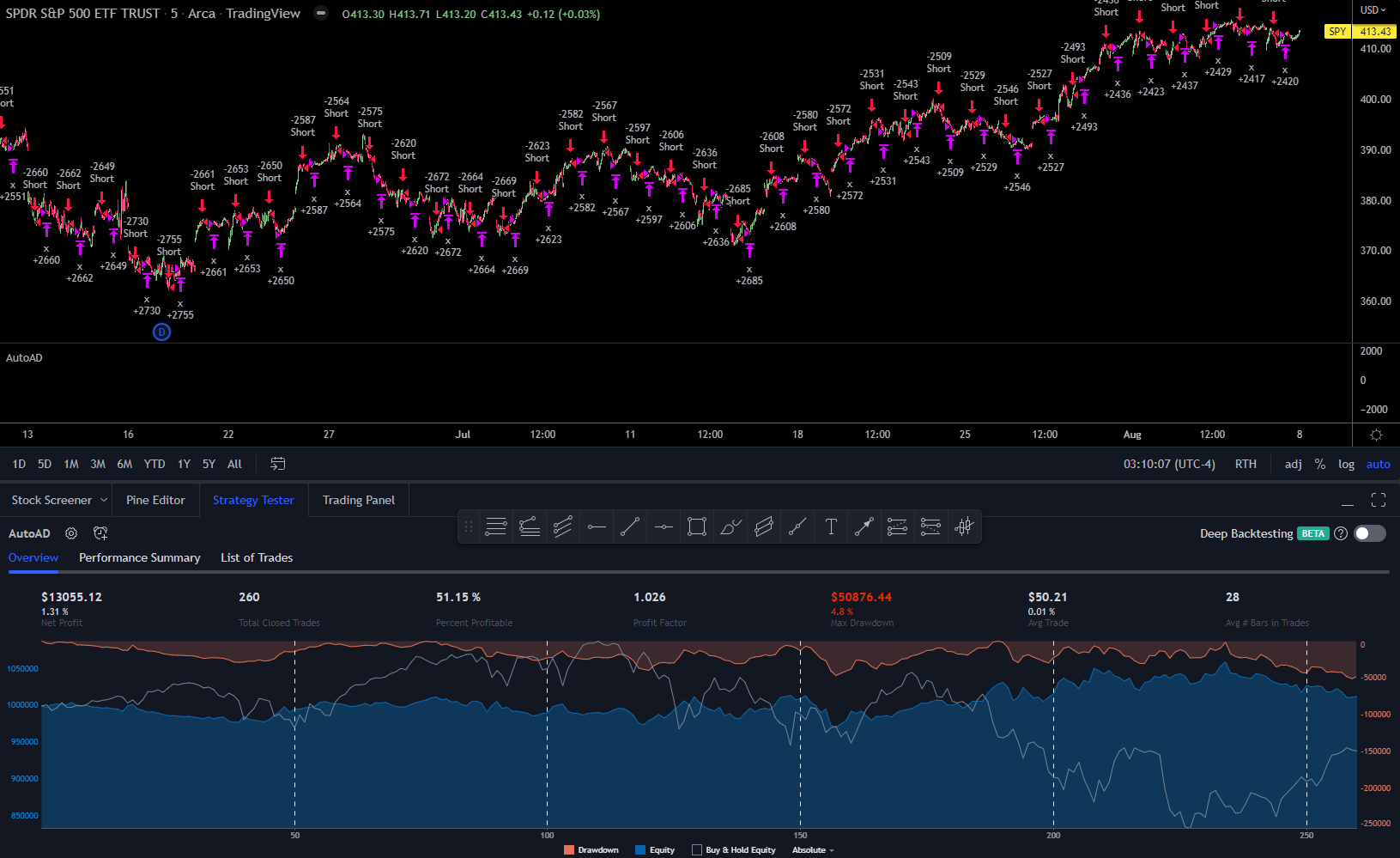Toggle log scale mode
Screen dimensions: 1400x858
[x=1346, y=464]
